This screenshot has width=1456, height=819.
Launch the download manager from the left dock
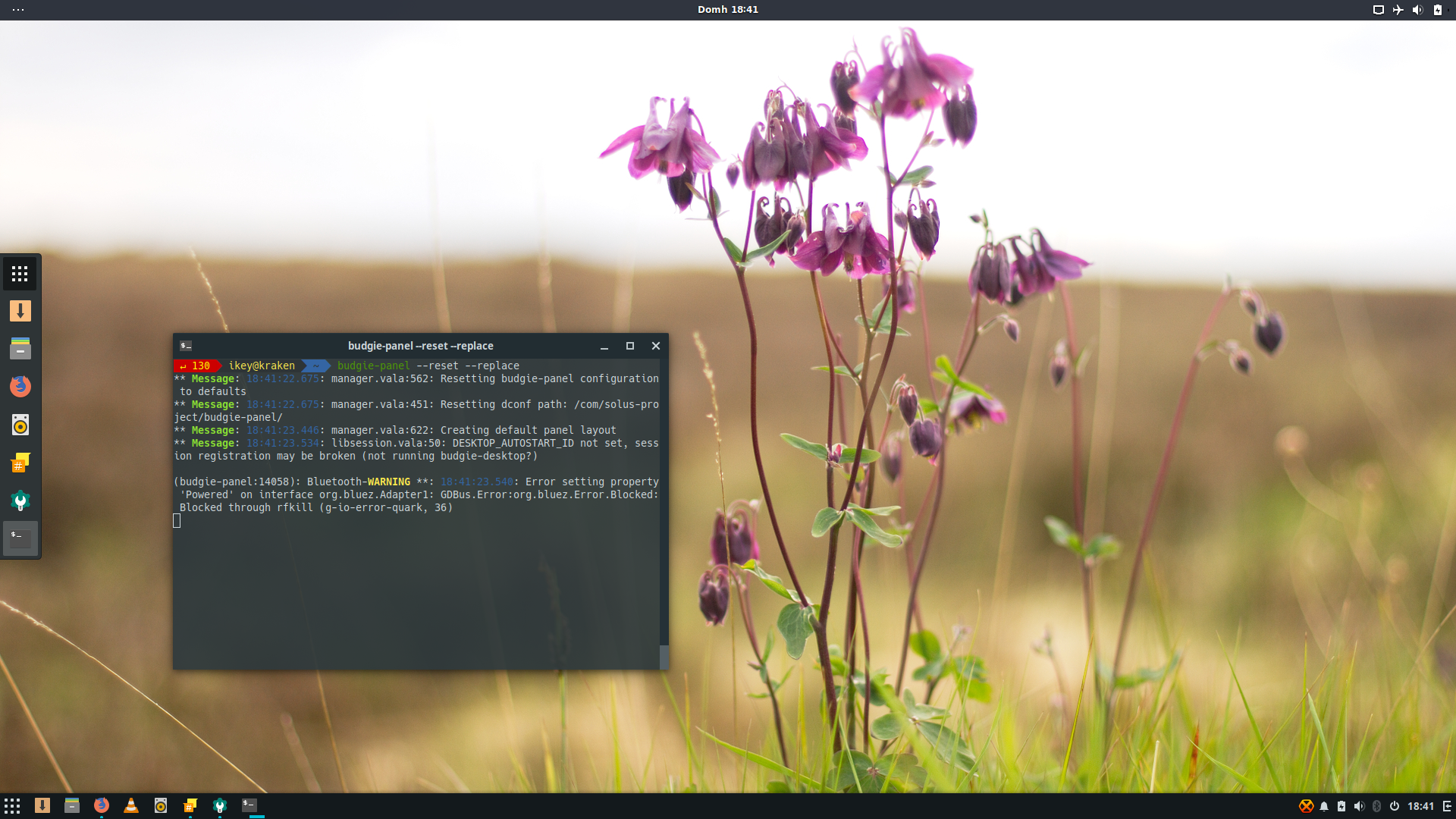[x=20, y=311]
